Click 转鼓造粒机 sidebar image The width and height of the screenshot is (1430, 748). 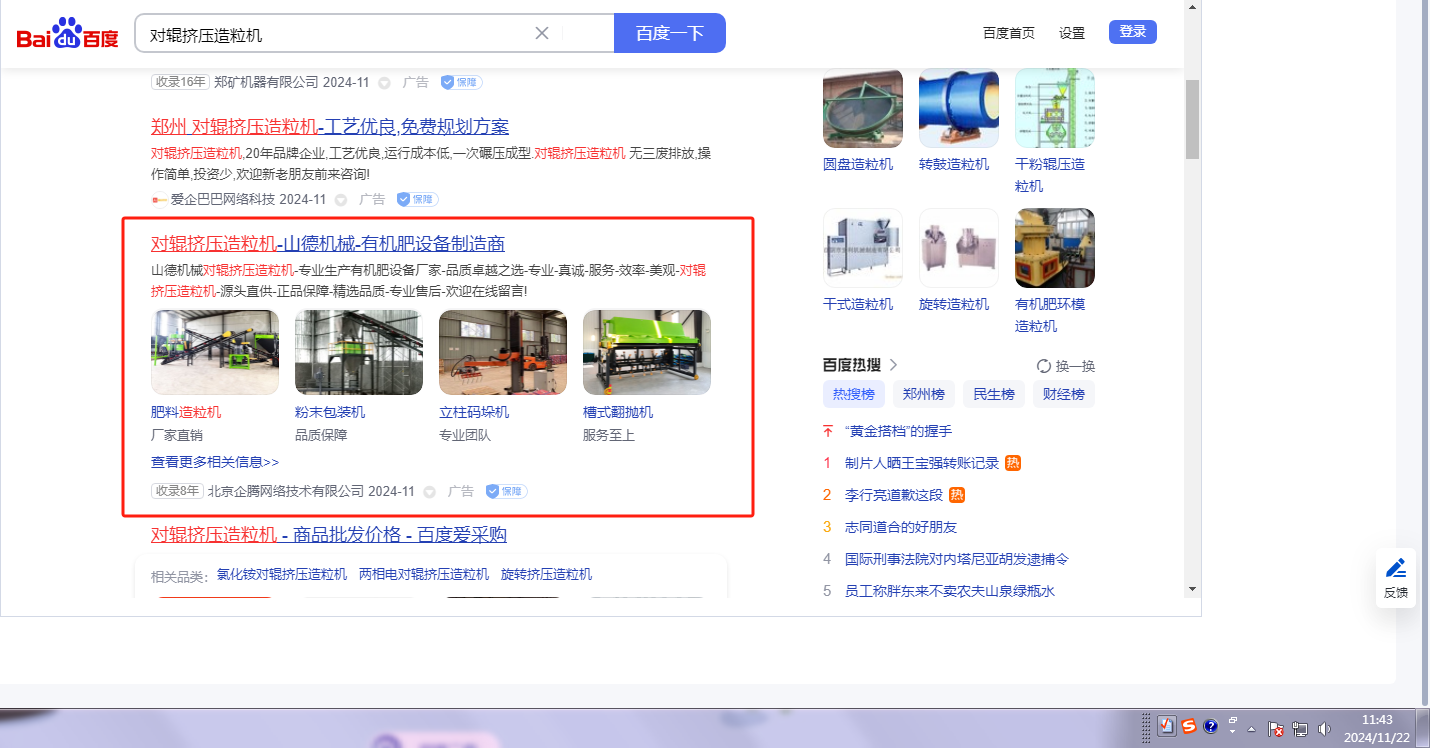pos(959,108)
